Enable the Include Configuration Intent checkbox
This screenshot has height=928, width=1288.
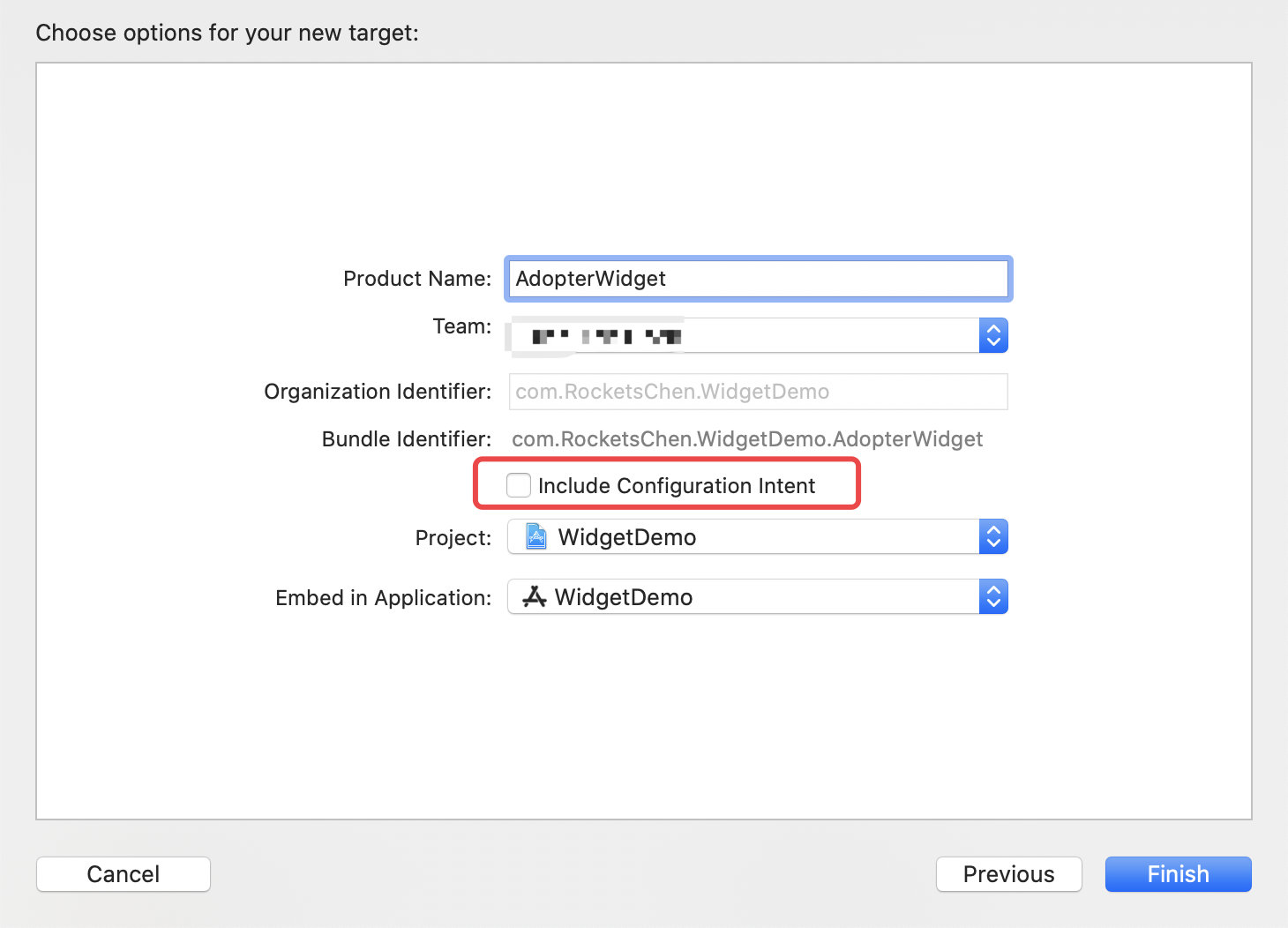(x=519, y=485)
